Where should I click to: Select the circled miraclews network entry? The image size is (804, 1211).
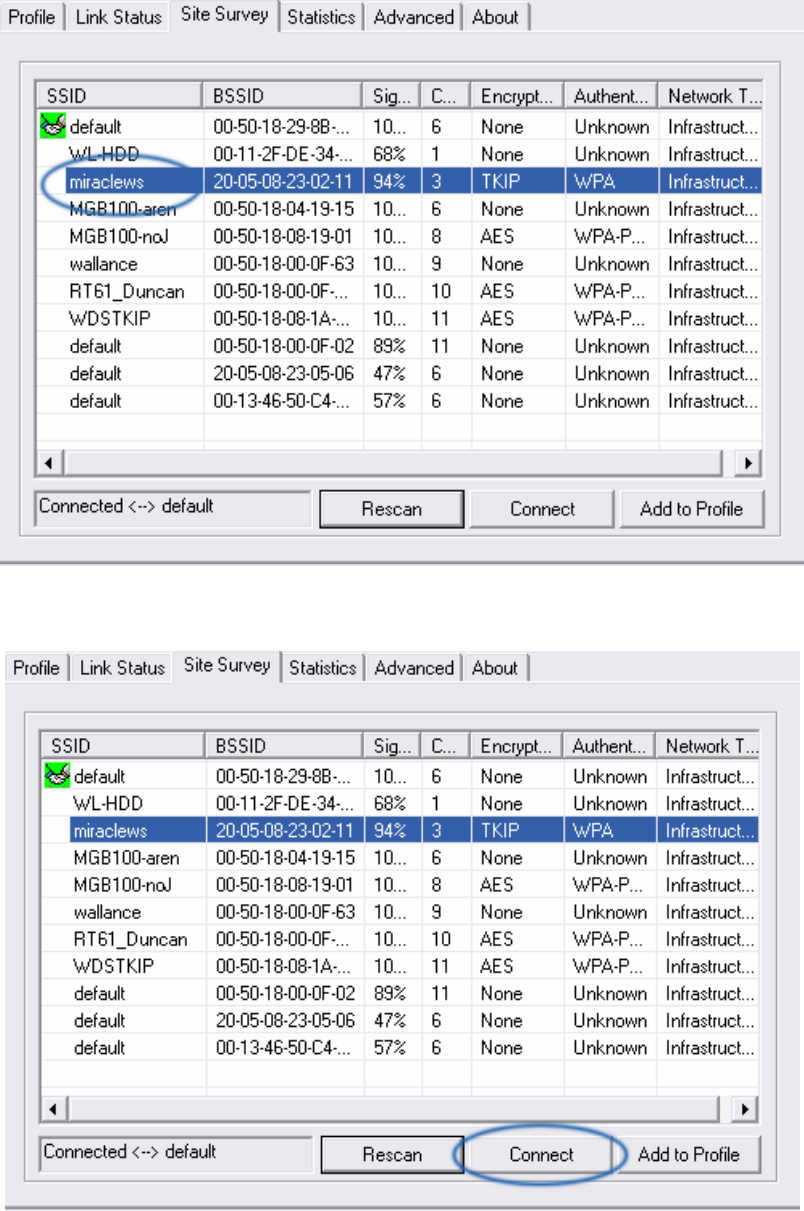click(107, 182)
